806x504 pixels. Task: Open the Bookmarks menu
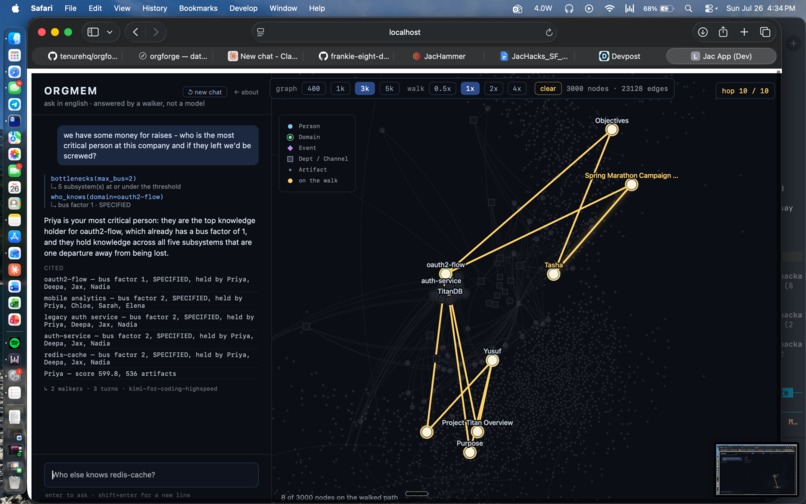198,8
